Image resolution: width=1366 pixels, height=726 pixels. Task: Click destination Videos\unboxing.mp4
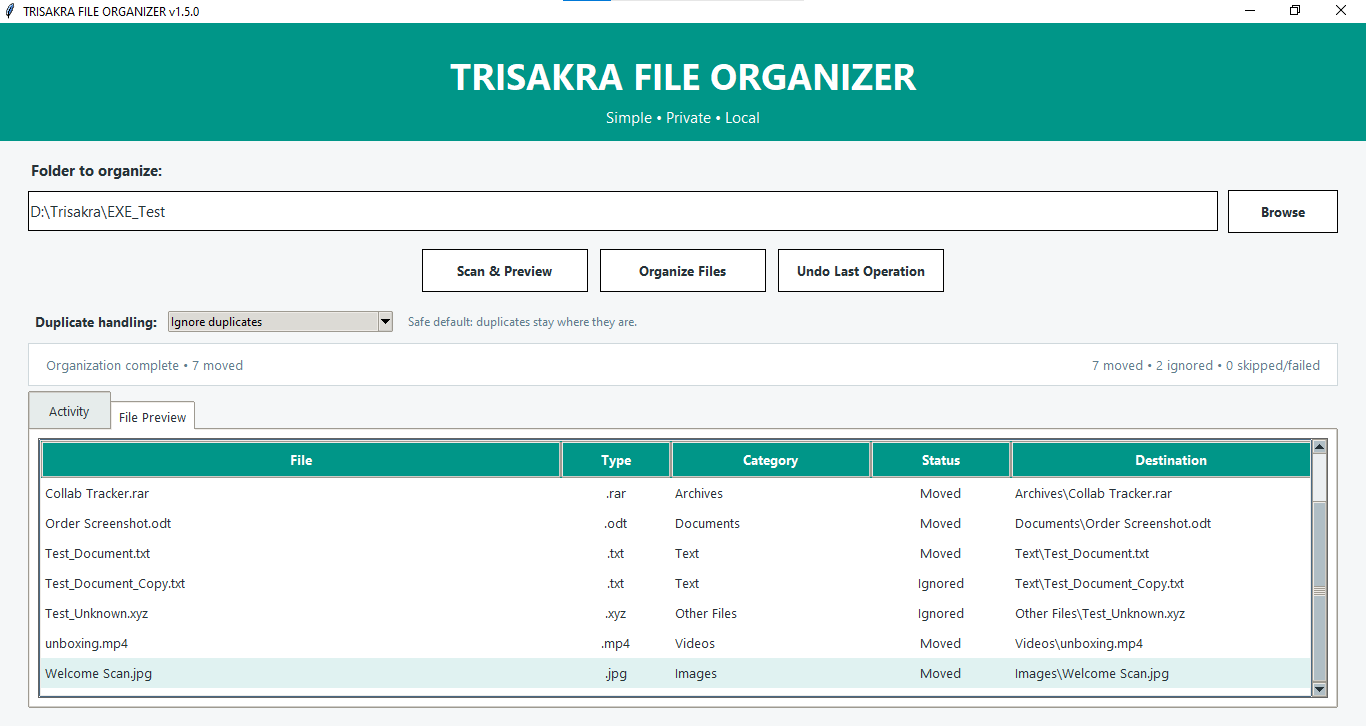point(1079,643)
